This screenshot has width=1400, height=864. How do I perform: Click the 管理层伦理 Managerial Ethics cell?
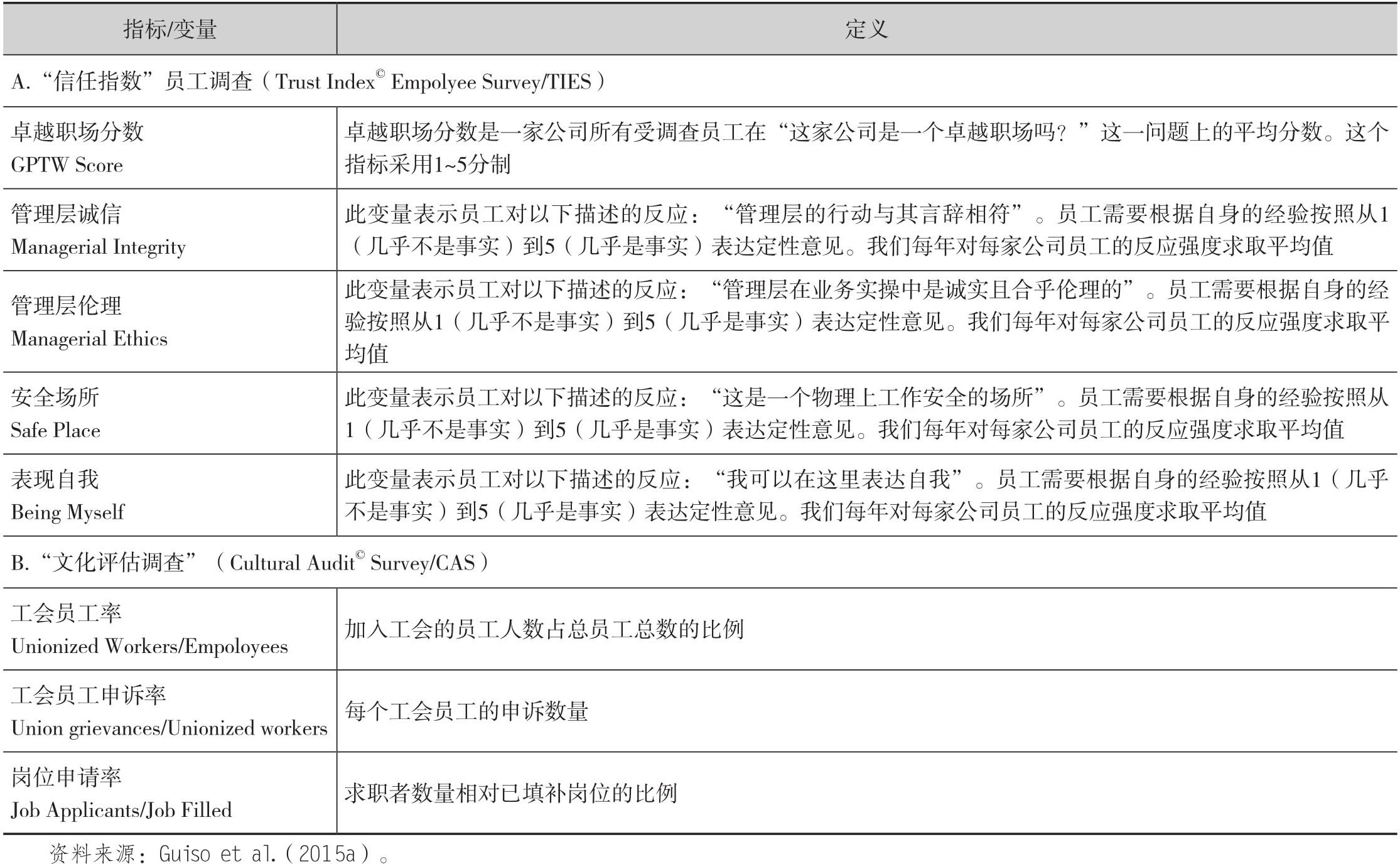tap(89, 321)
